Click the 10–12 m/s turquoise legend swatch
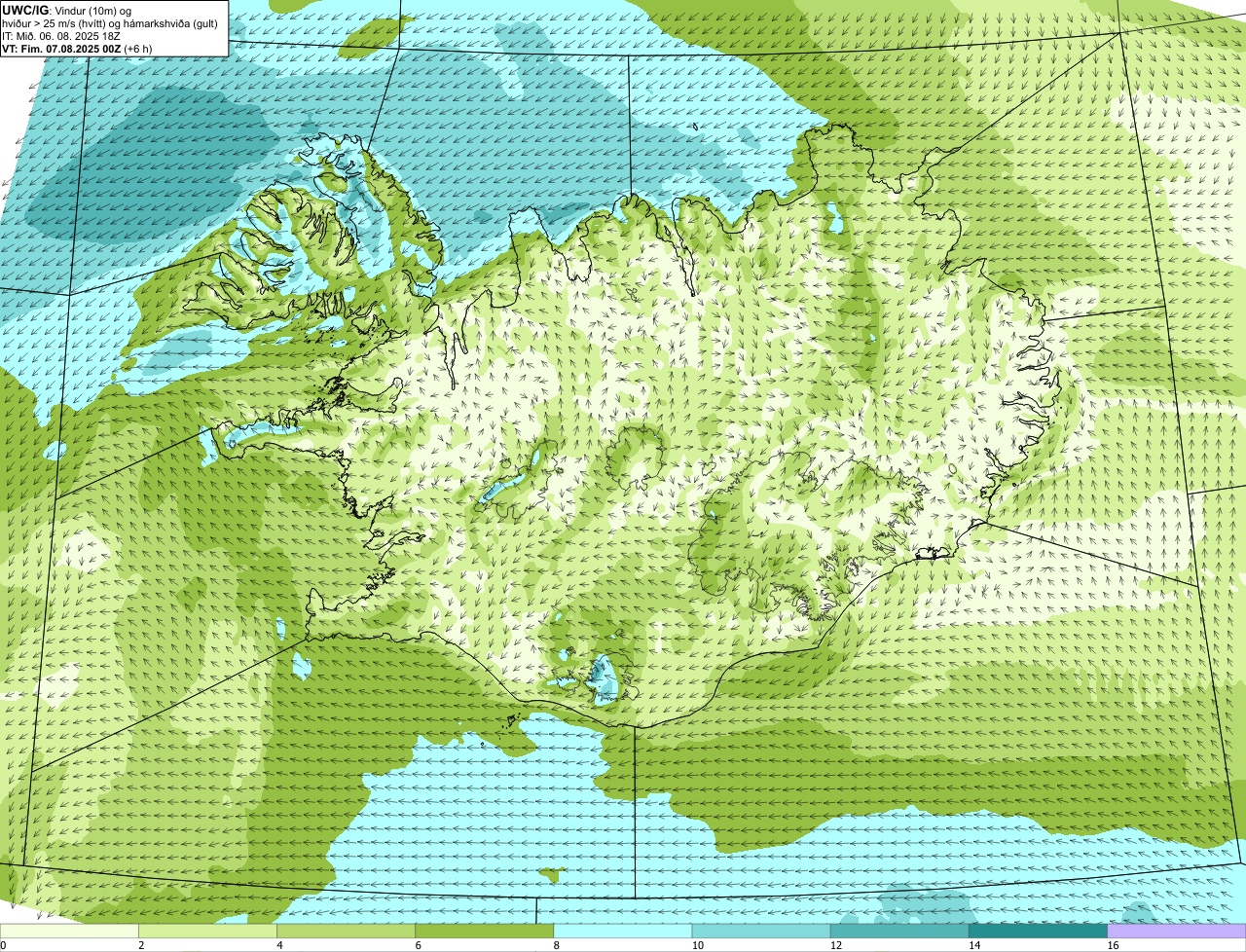This screenshot has height=952, width=1246. pyautogui.click(x=761, y=932)
